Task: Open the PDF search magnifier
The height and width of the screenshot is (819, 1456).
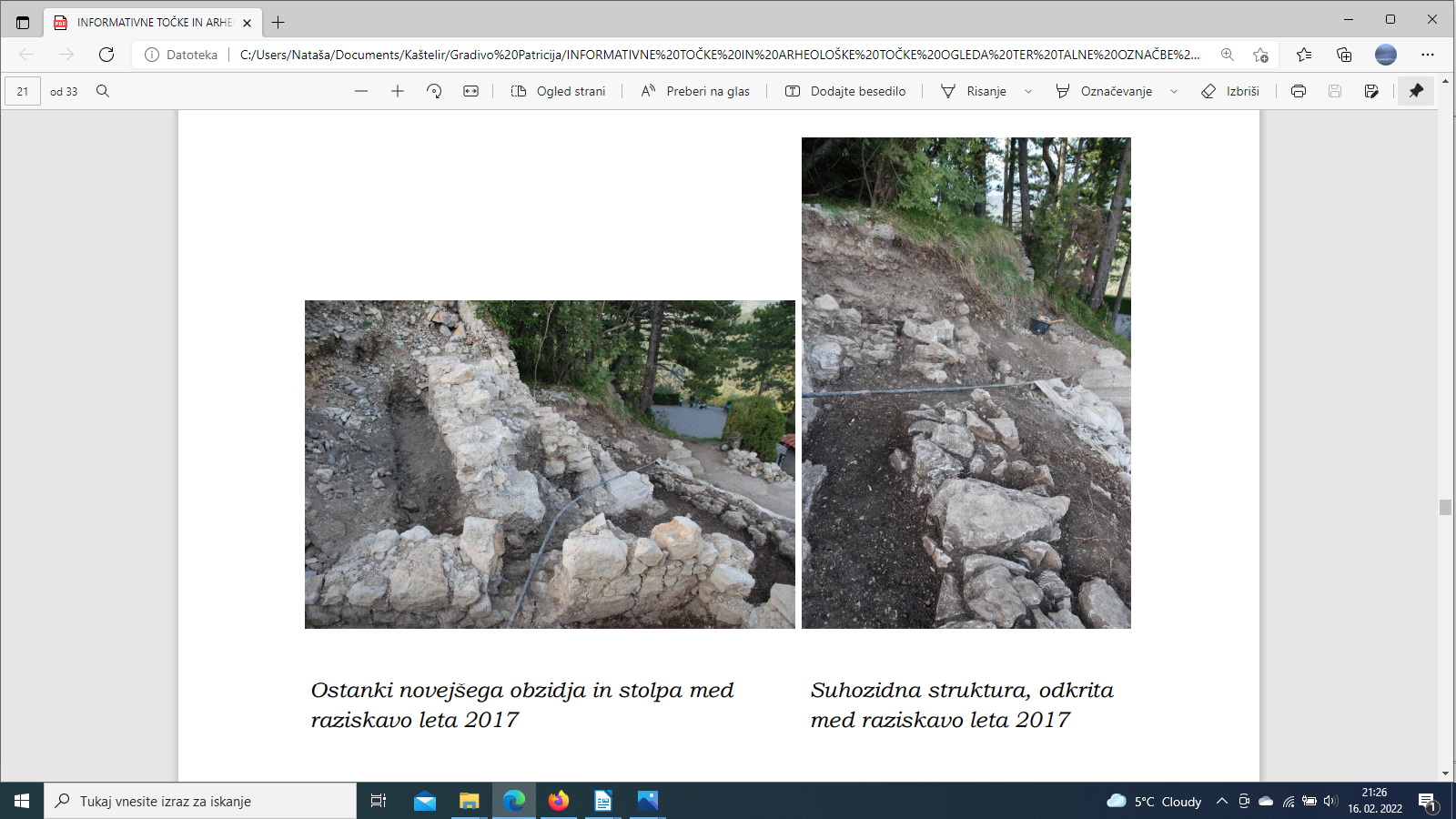Action: tap(103, 91)
